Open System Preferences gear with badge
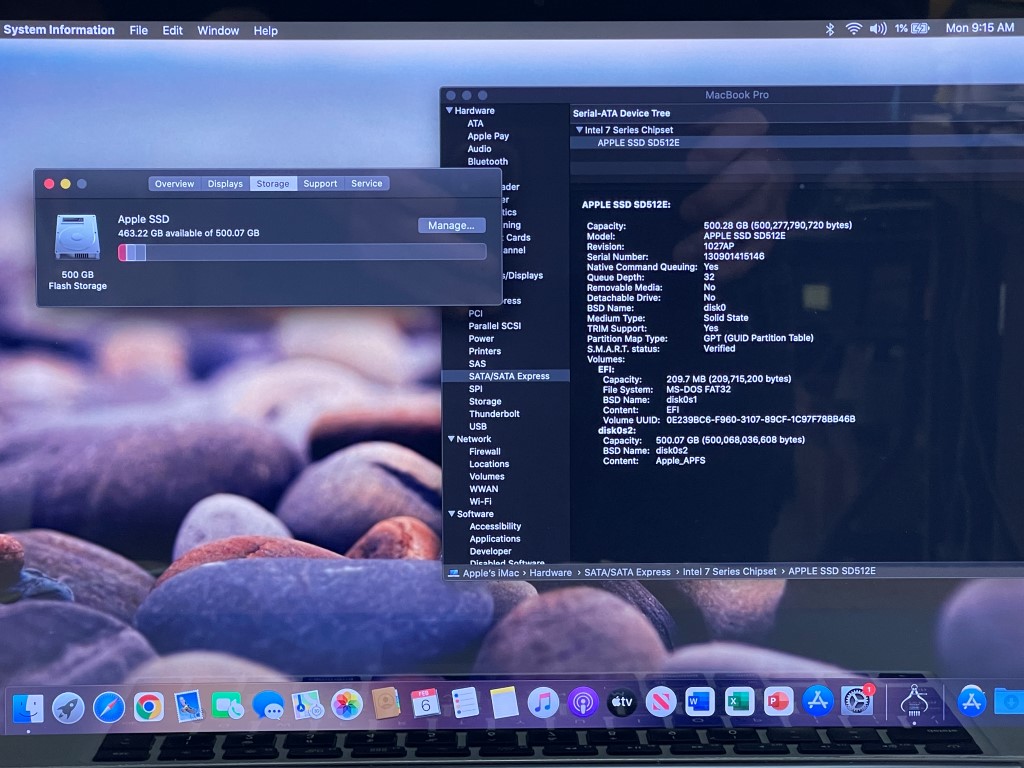The height and width of the screenshot is (768, 1024). tap(857, 701)
